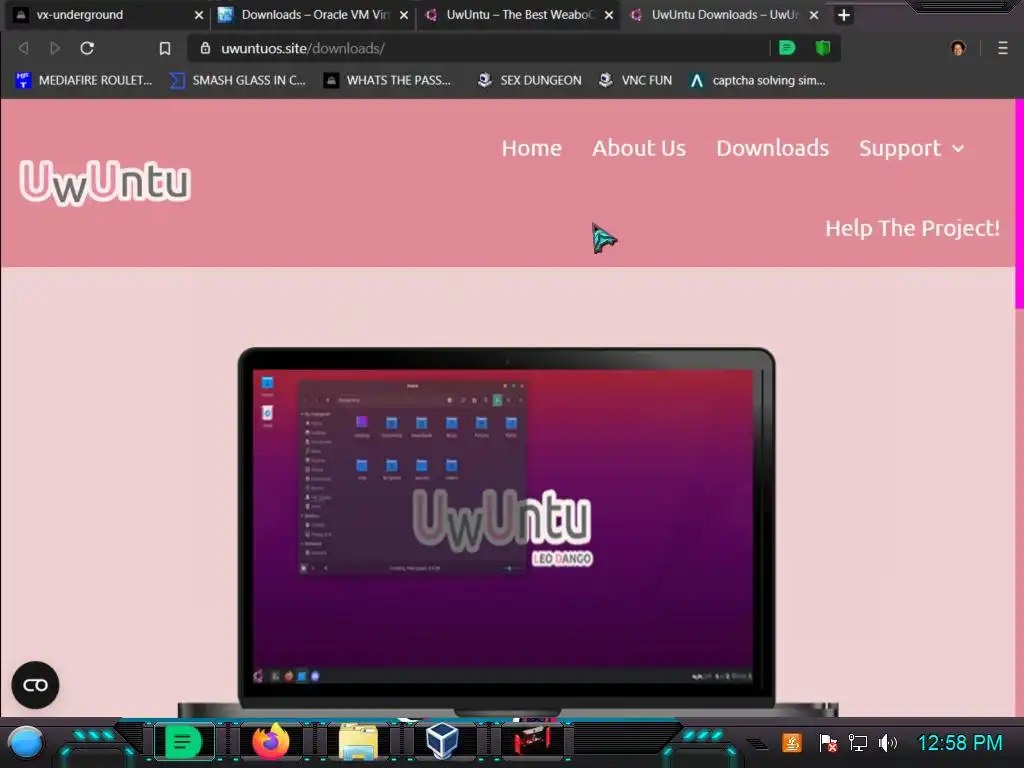The width and height of the screenshot is (1024, 768).
Task: Open the network tray icon
Action: 857,743
